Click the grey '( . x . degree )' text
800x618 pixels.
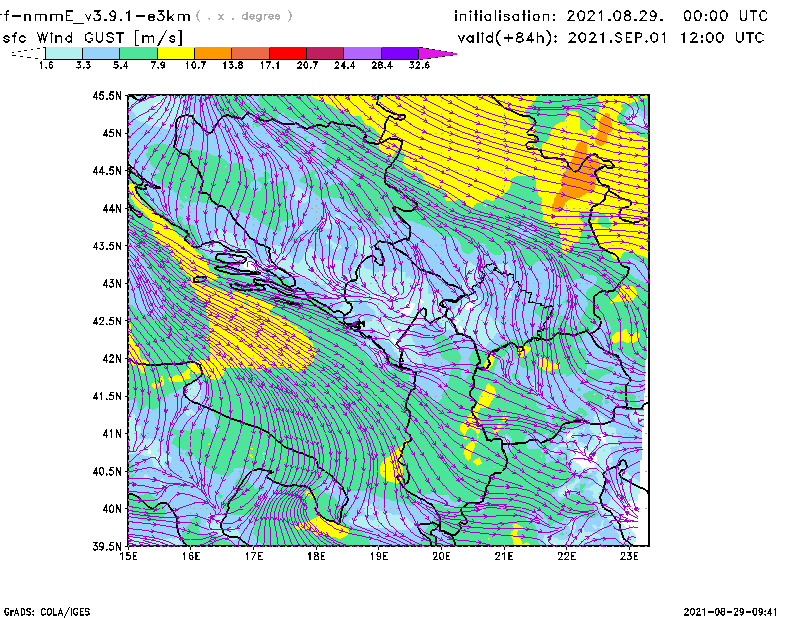[244, 16]
